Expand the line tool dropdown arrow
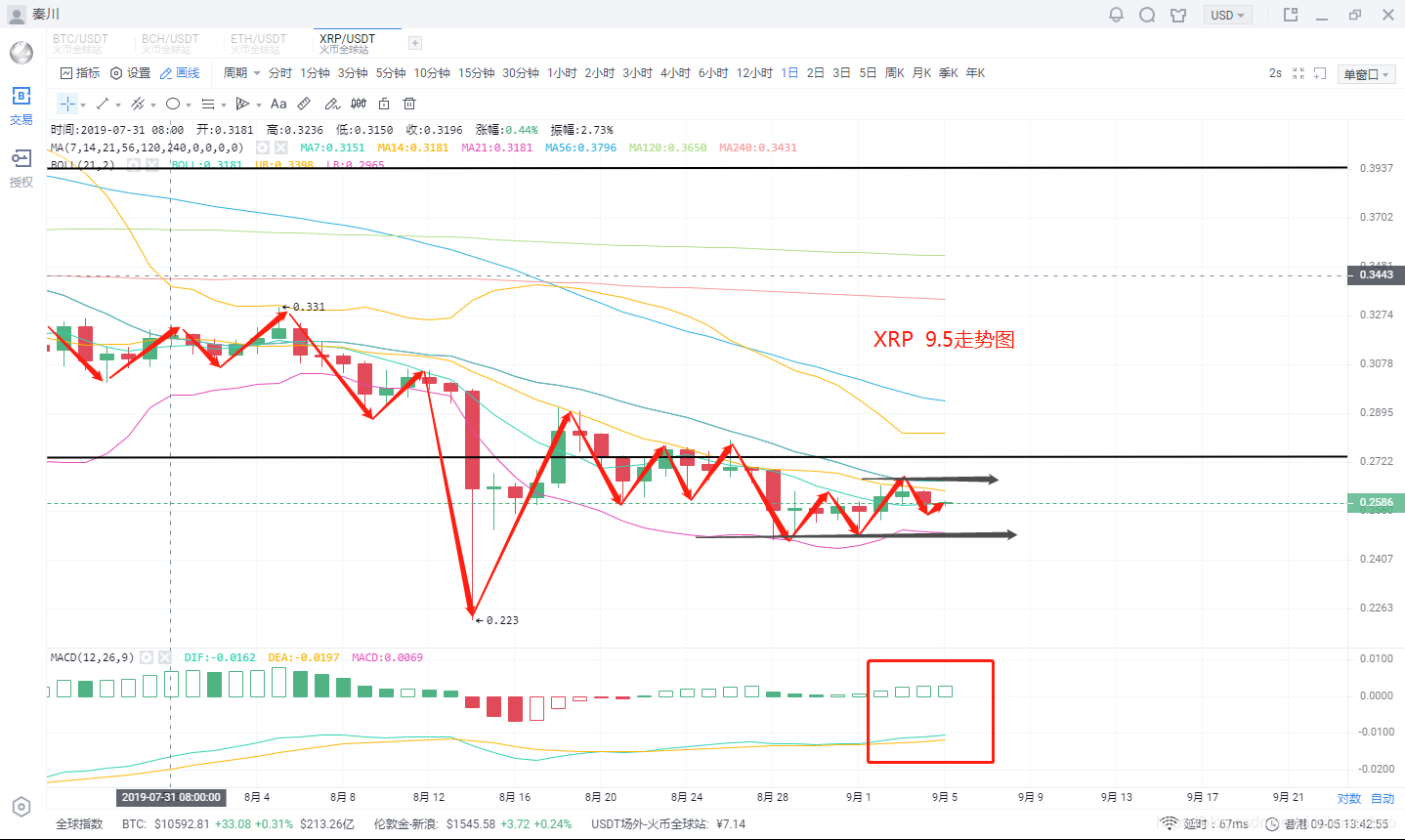Image resolution: width=1405 pixels, height=840 pixels. [x=118, y=105]
